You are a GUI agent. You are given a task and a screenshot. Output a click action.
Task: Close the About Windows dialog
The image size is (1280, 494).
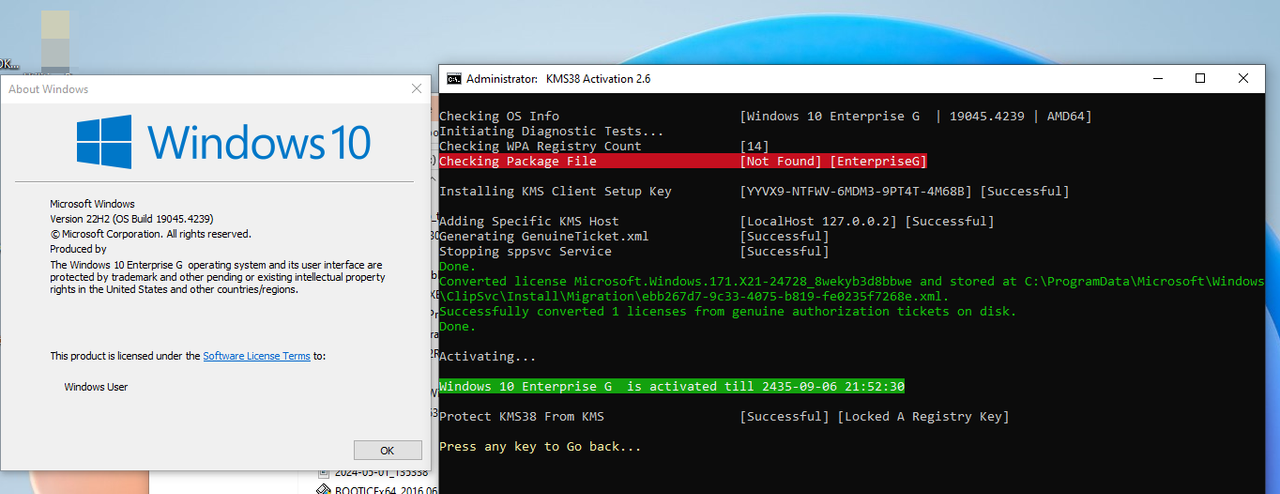point(416,88)
